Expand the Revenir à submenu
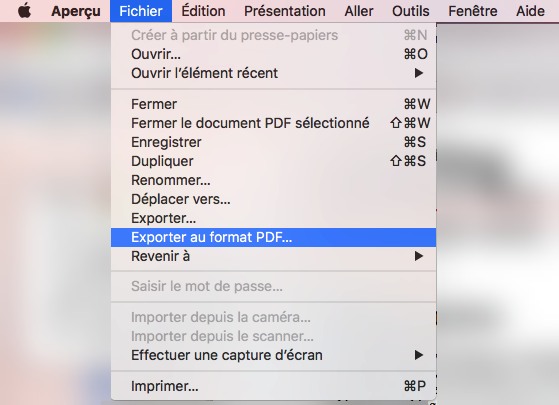This screenshot has width=559, height=405. (273, 256)
